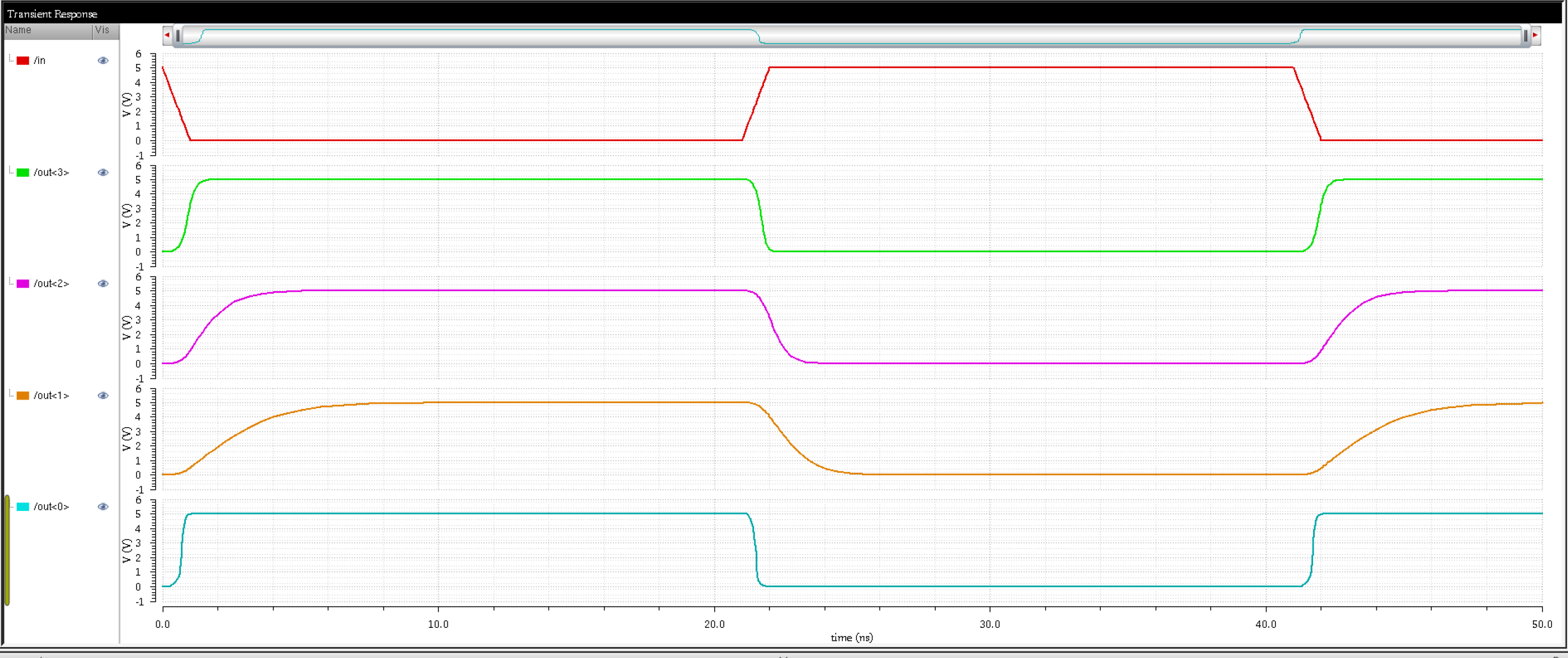This screenshot has width=1568, height=658.
Task: Click the right handle of the overview slider
Action: (1526, 36)
